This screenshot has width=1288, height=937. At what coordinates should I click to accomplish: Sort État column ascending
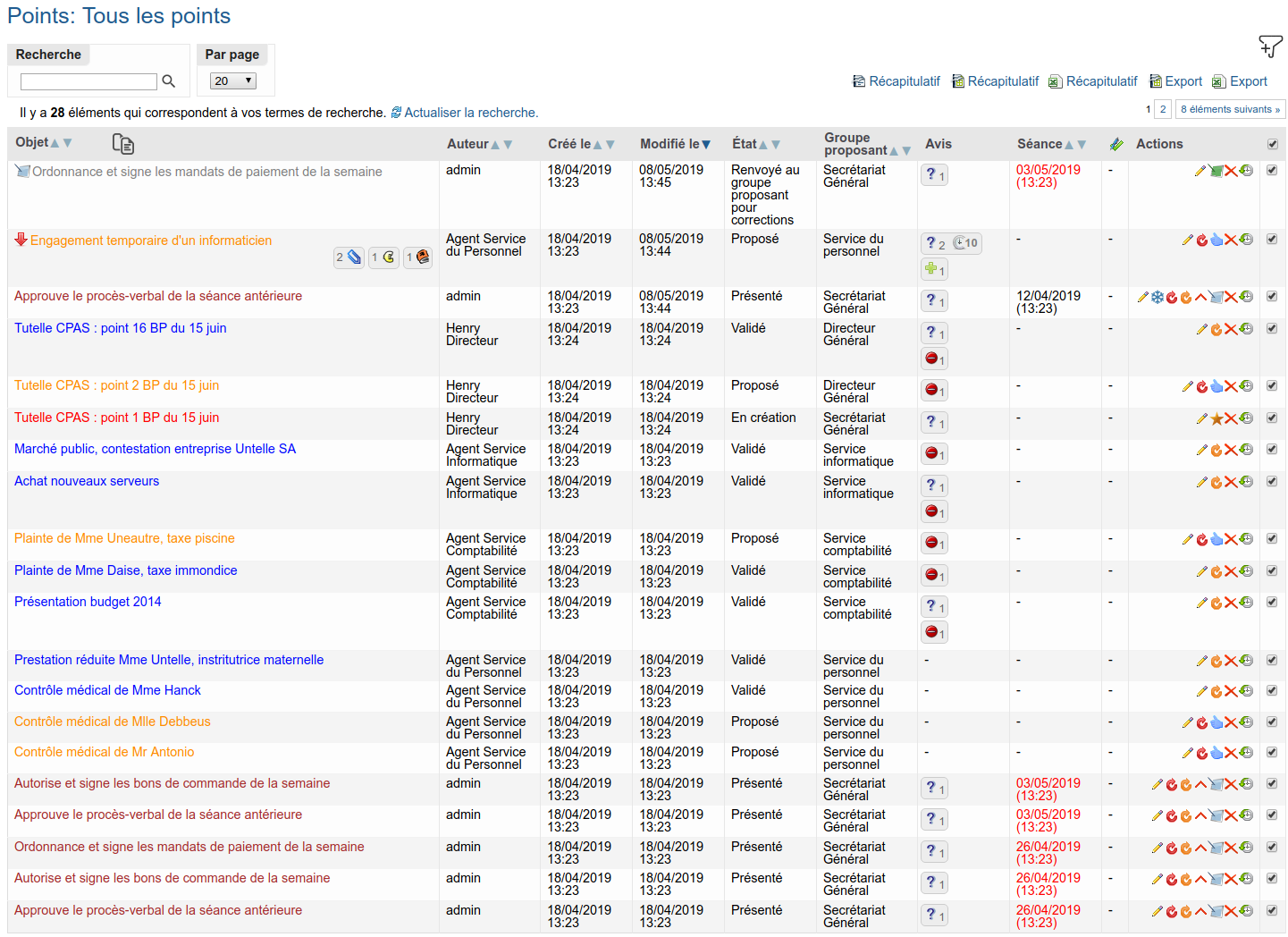tap(763, 145)
